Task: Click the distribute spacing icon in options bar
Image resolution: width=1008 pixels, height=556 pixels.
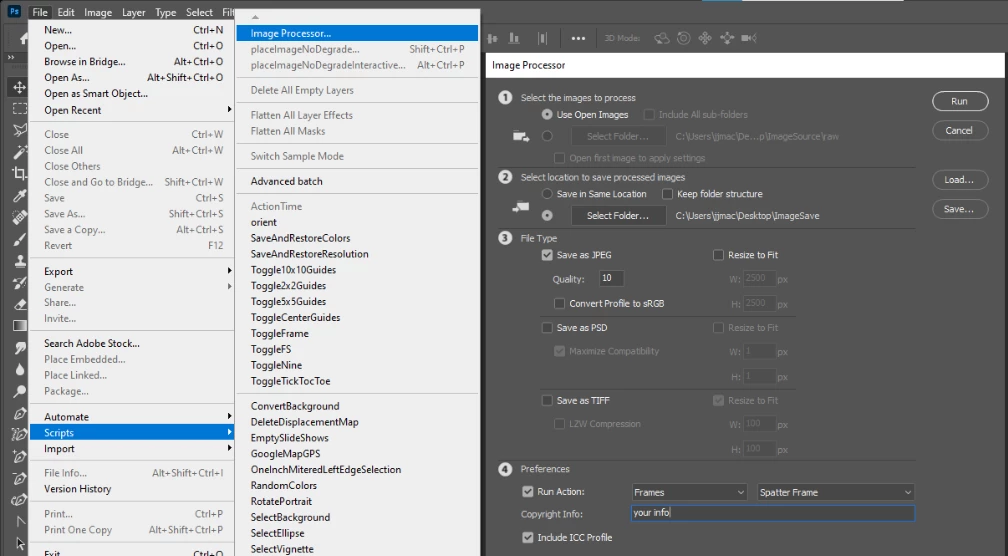Action: coord(543,39)
